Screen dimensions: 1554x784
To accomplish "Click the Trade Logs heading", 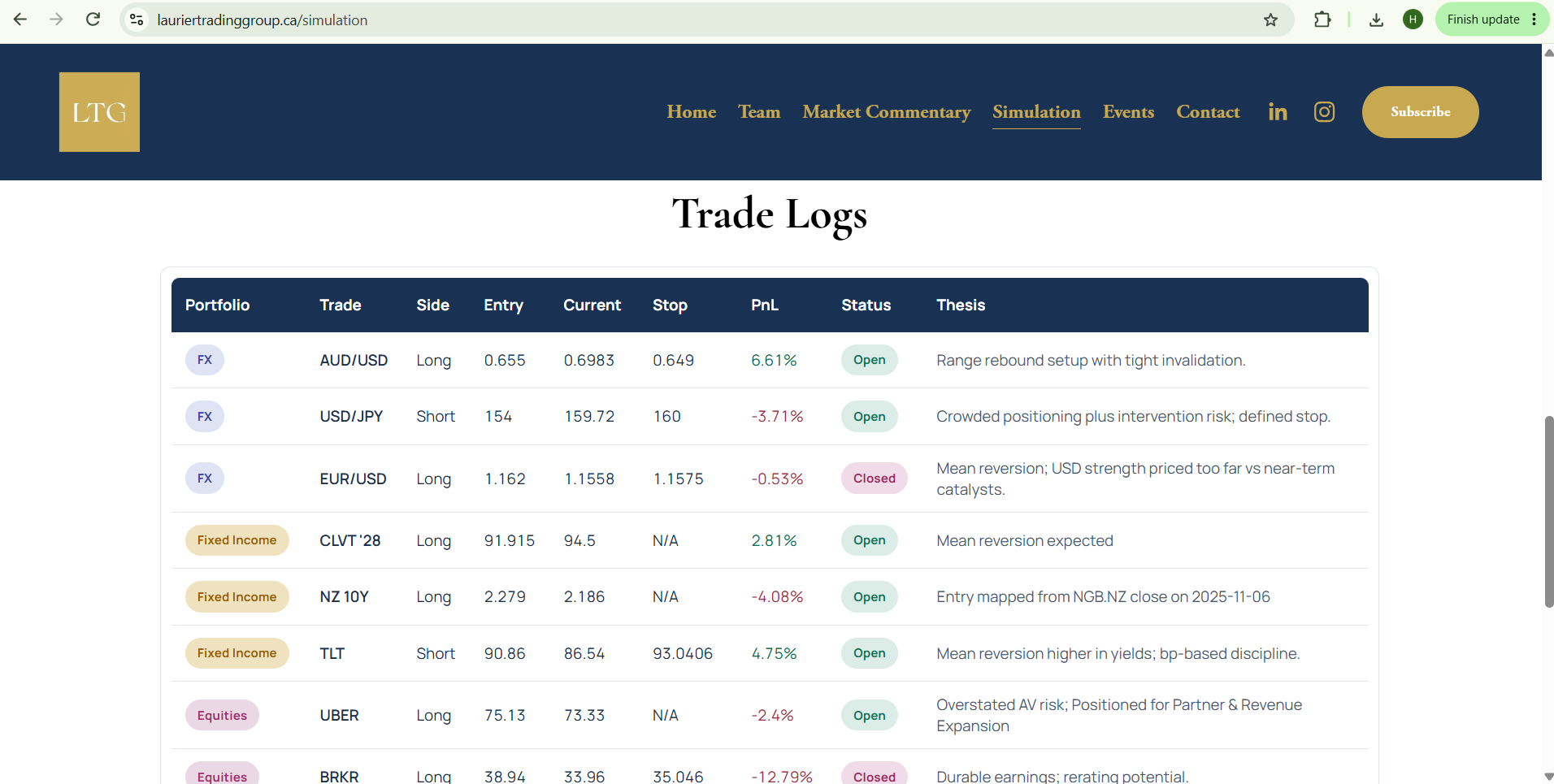I will click(769, 214).
